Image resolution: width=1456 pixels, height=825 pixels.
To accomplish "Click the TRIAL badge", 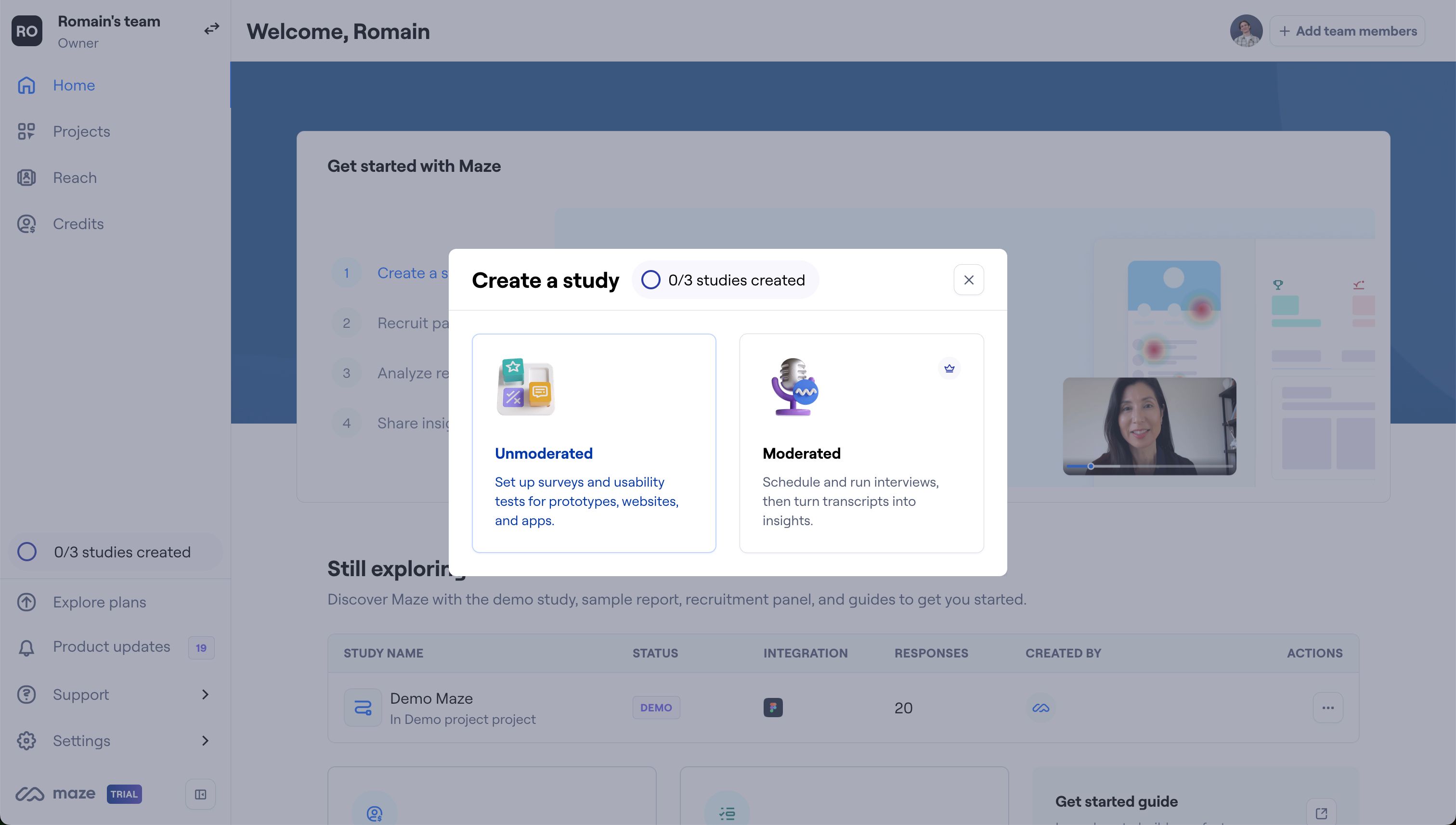I will pos(124,794).
